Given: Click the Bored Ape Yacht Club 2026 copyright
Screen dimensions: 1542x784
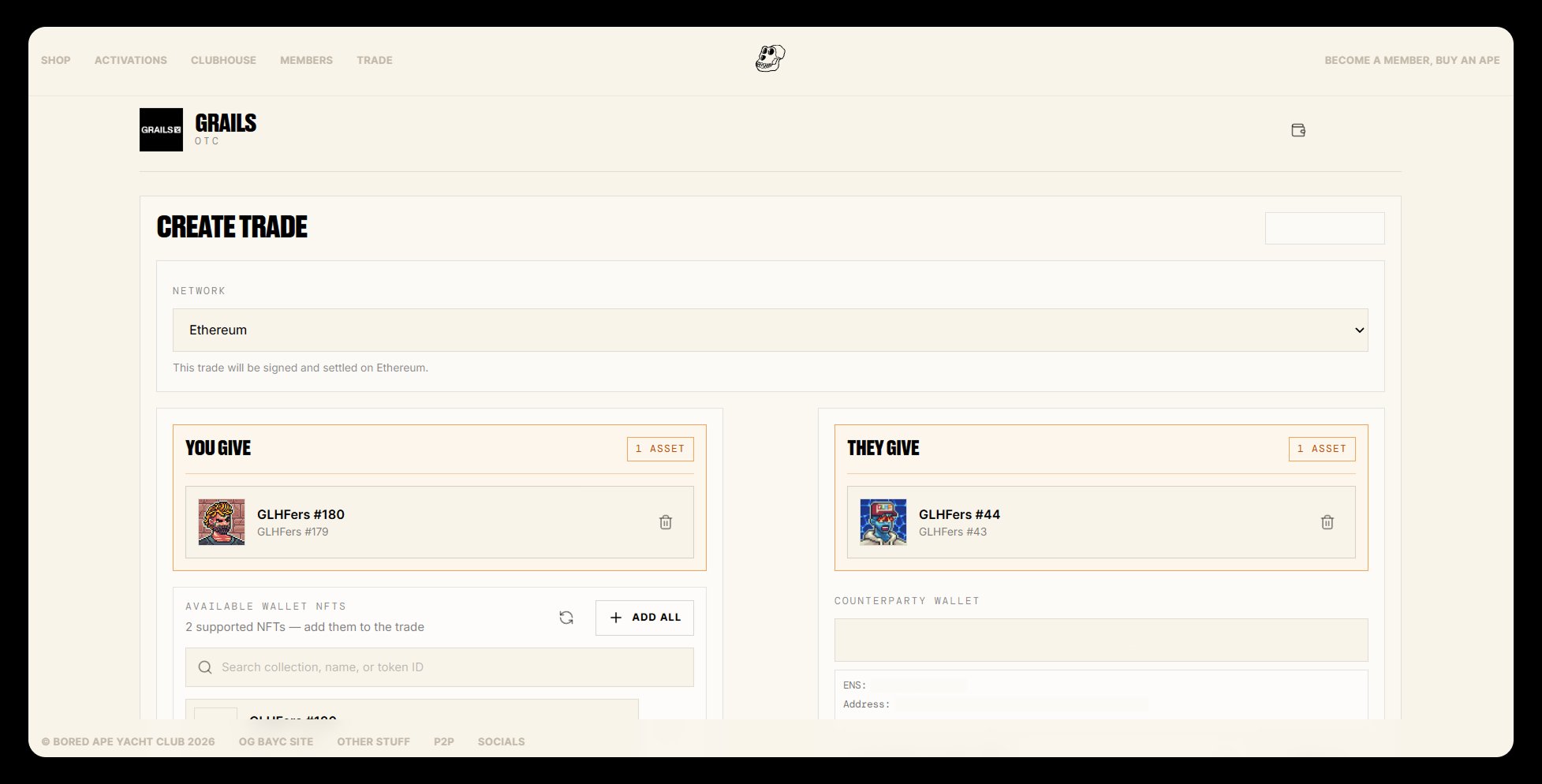Looking at the screenshot, I should click(x=128, y=741).
